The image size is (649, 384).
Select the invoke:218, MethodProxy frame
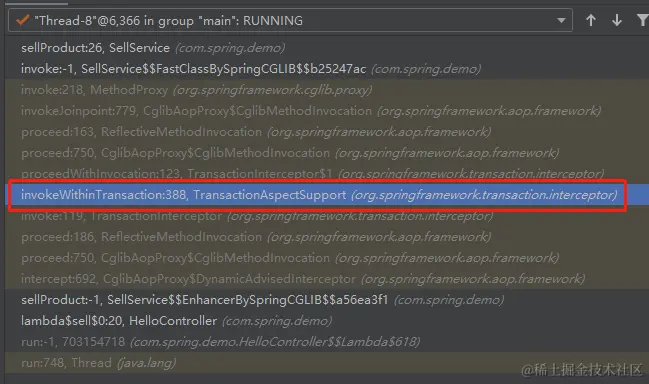click(x=327, y=90)
